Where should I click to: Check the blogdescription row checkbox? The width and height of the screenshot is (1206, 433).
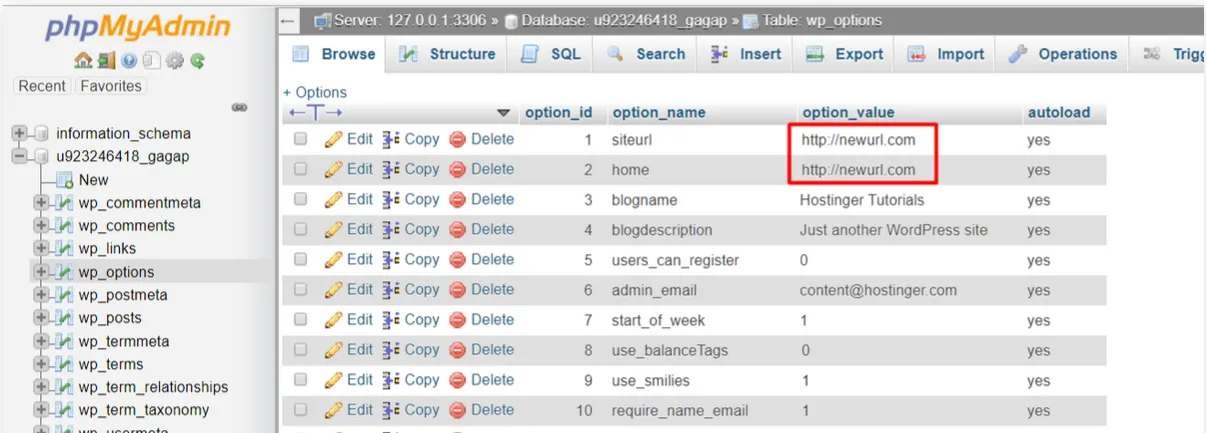[300, 230]
